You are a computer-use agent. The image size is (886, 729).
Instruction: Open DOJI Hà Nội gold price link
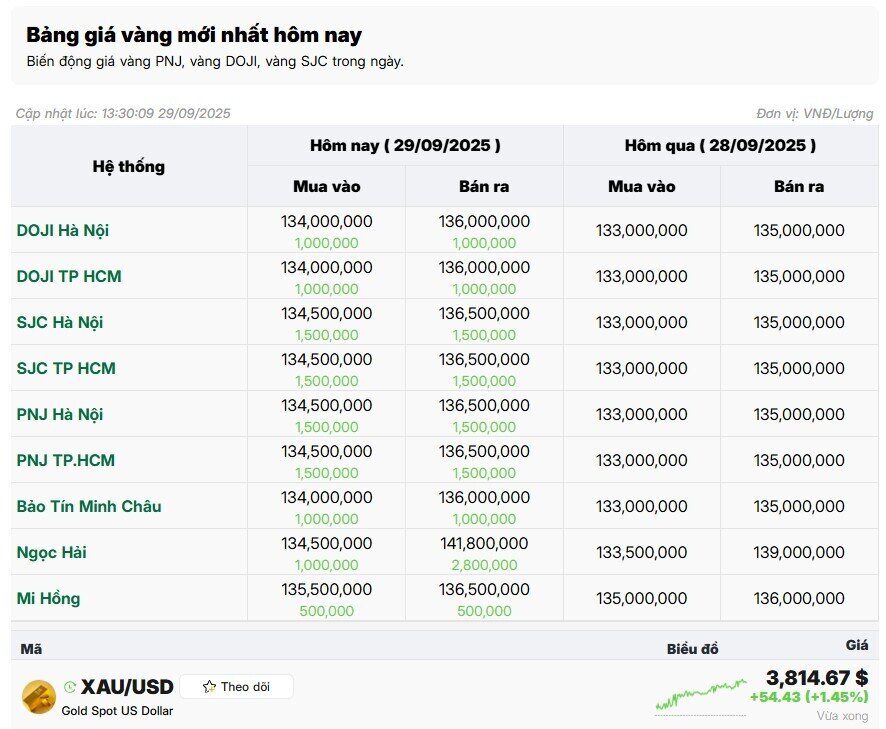[63, 230]
